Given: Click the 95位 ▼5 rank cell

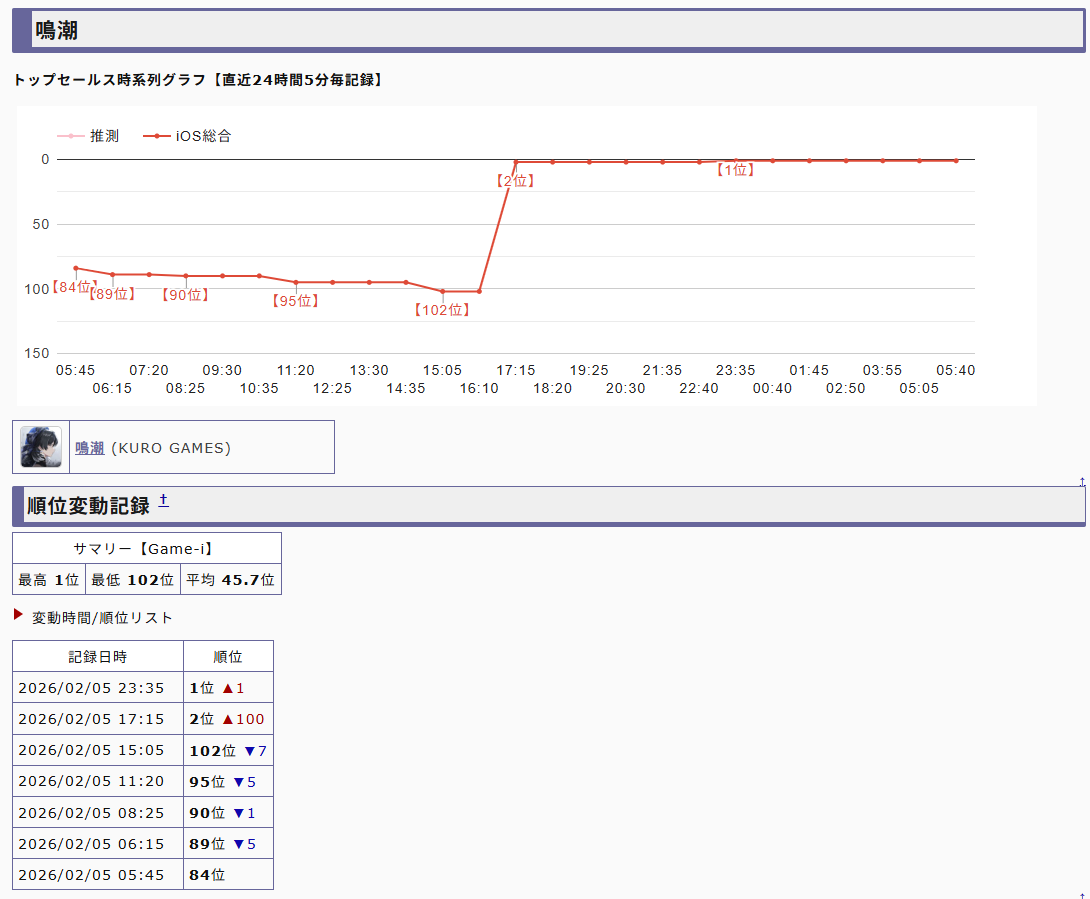Looking at the screenshot, I should coord(229,781).
